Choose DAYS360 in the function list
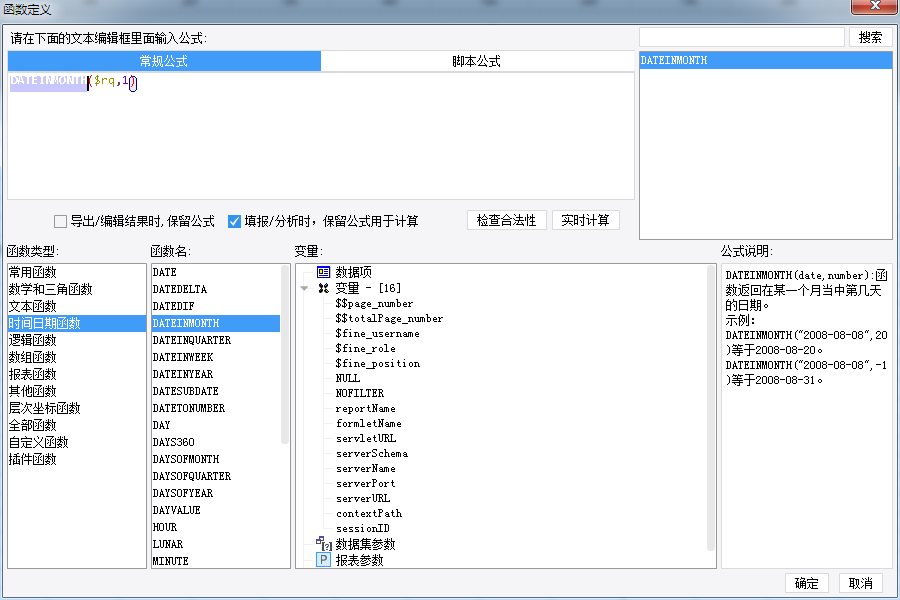This screenshot has width=900, height=600. pos(216,442)
